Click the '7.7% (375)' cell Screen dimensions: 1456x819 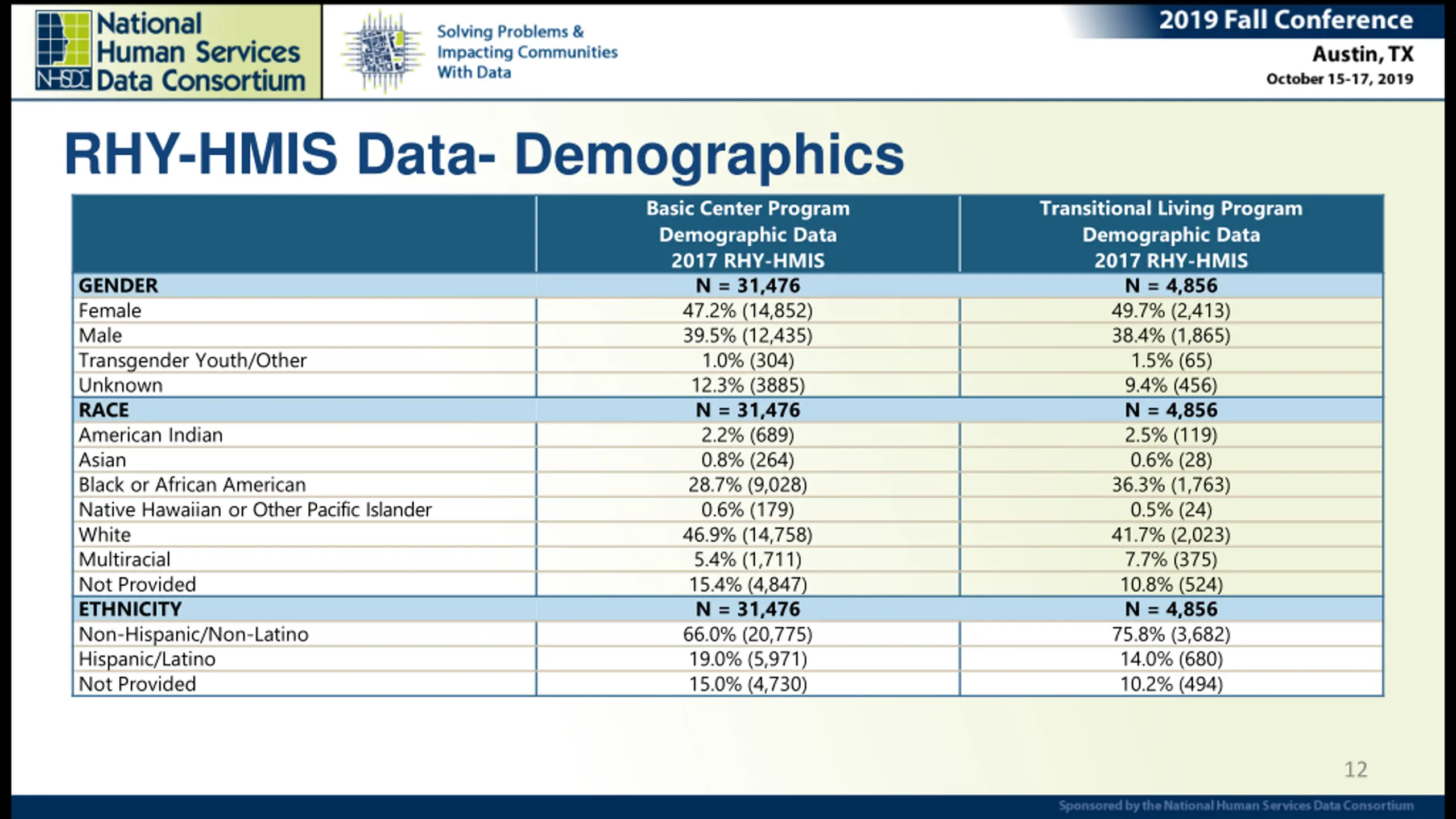coord(1171,560)
